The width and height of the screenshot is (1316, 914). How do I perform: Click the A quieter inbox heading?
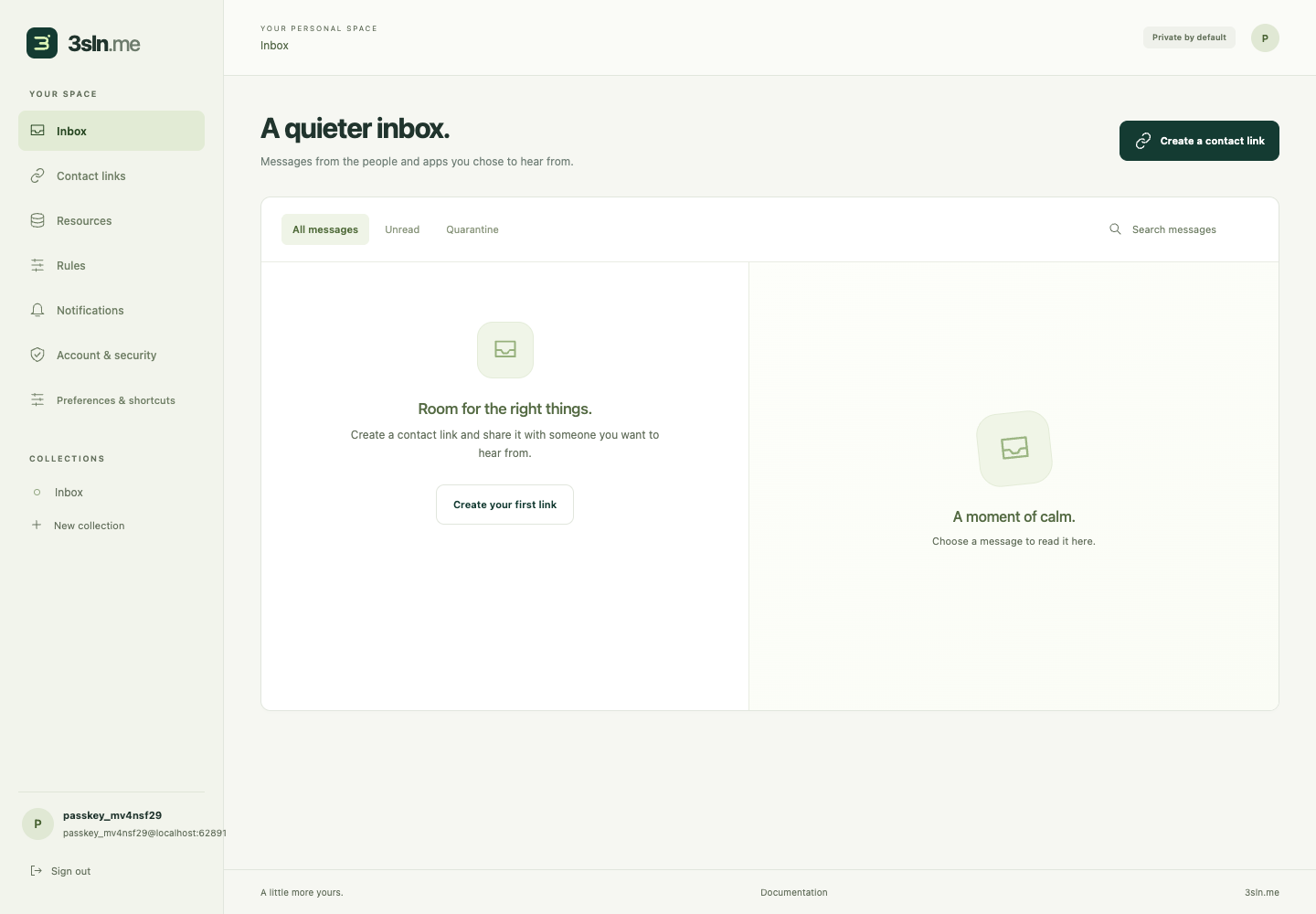pyautogui.click(x=355, y=128)
